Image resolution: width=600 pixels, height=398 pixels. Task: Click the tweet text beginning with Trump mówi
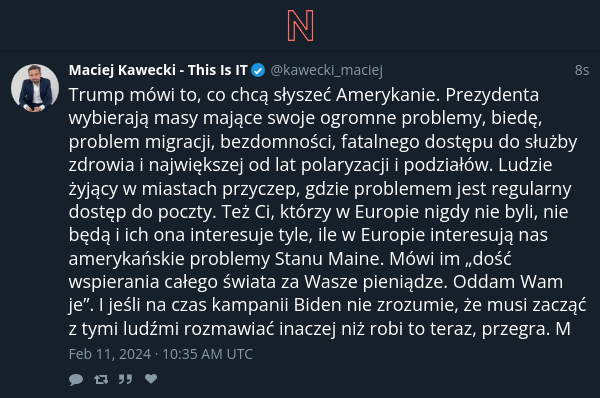(327, 212)
